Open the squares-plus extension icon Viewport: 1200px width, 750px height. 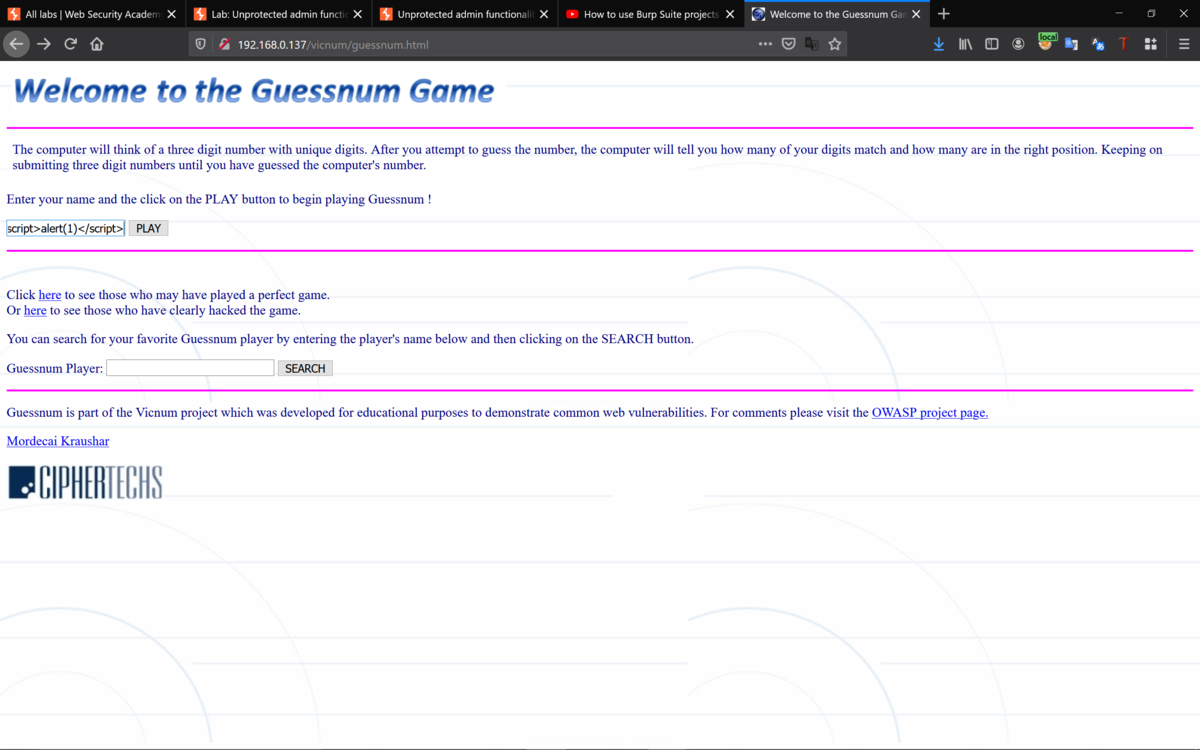tap(1151, 44)
